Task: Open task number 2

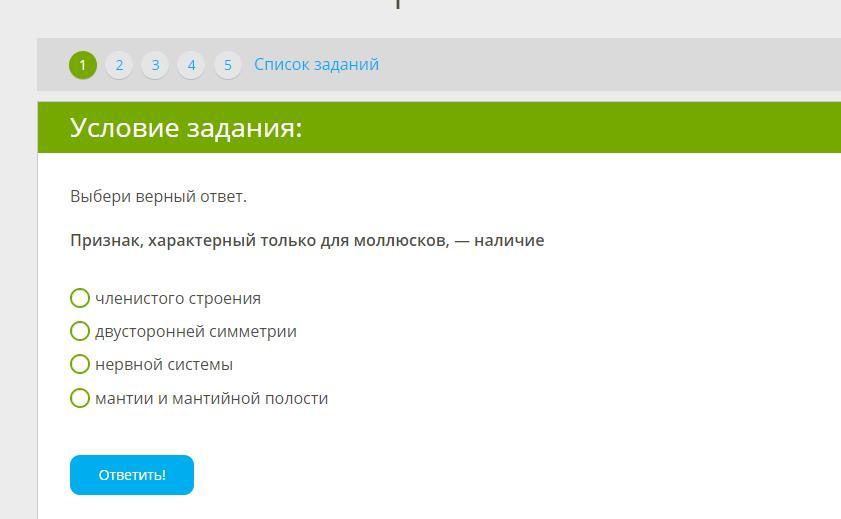Action: tap(119, 65)
